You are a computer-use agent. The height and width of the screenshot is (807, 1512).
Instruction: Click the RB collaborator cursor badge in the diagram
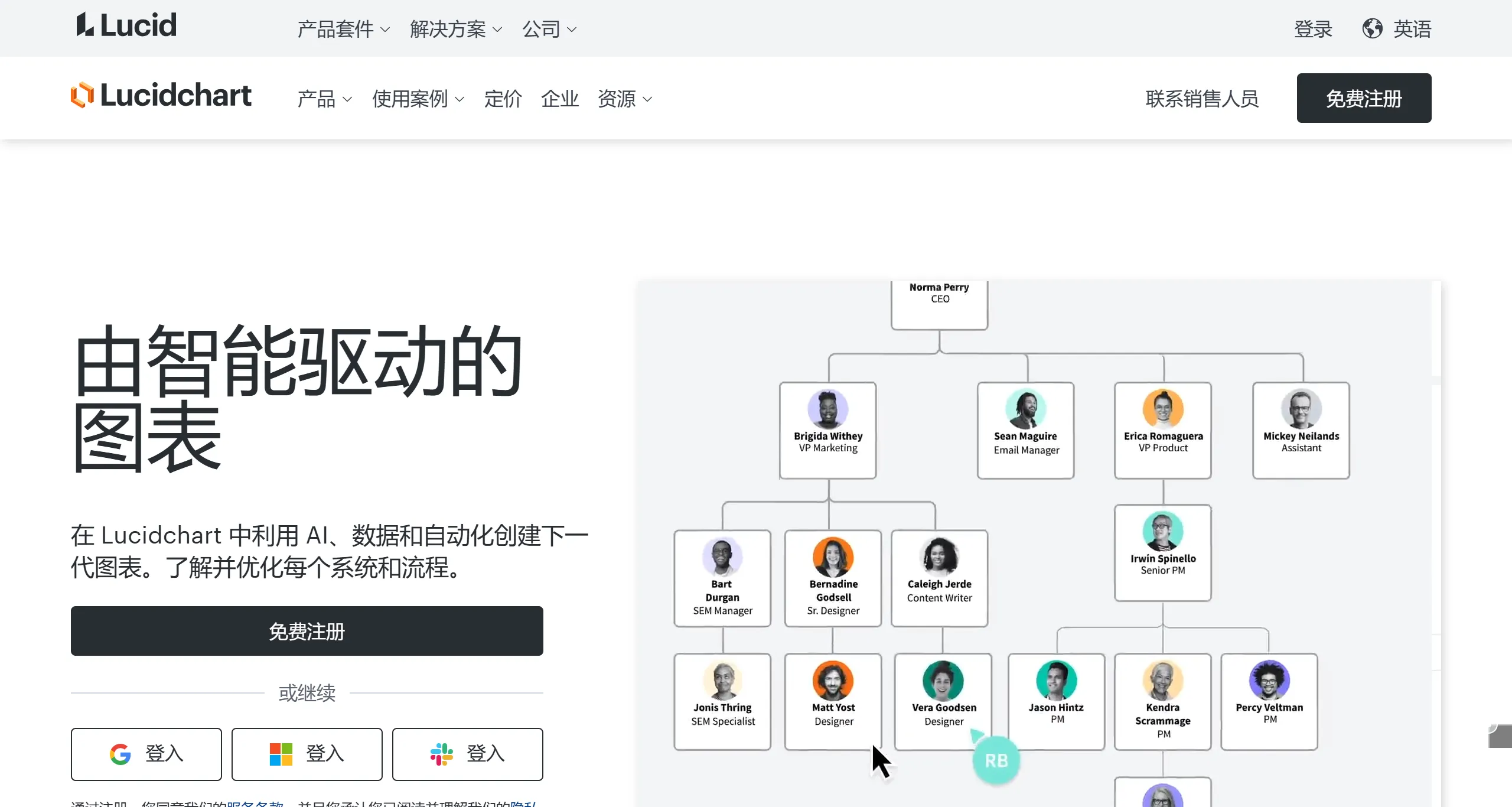[x=996, y=761]
